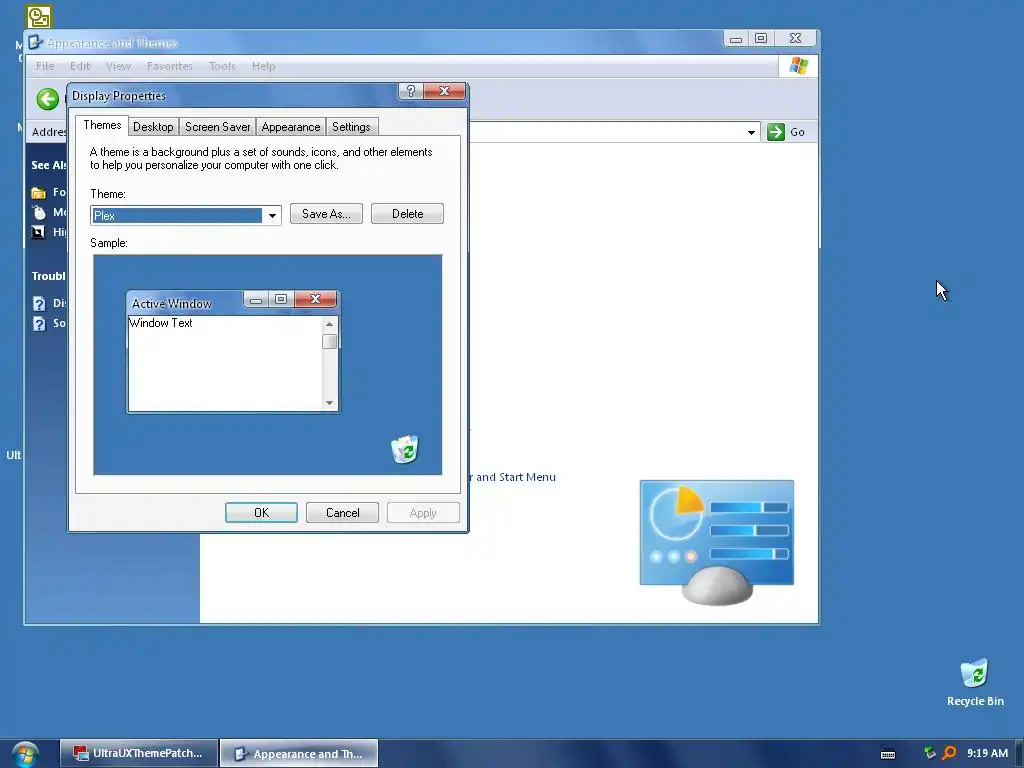Select the Themes tab
This screenshot has height=768, width=1024.
pos(102,125)
